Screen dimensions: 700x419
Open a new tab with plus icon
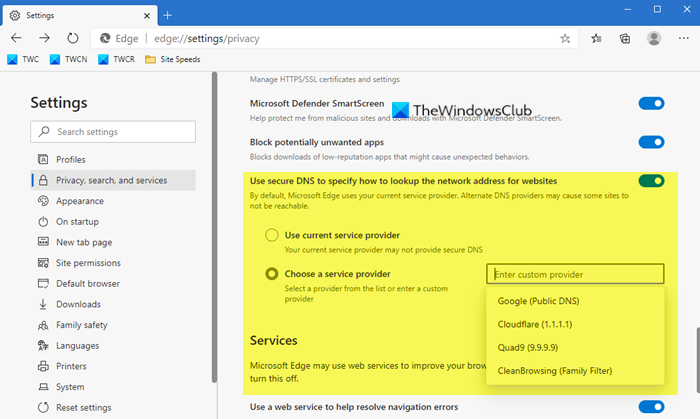pyautogui.click(x=167, y=16)
